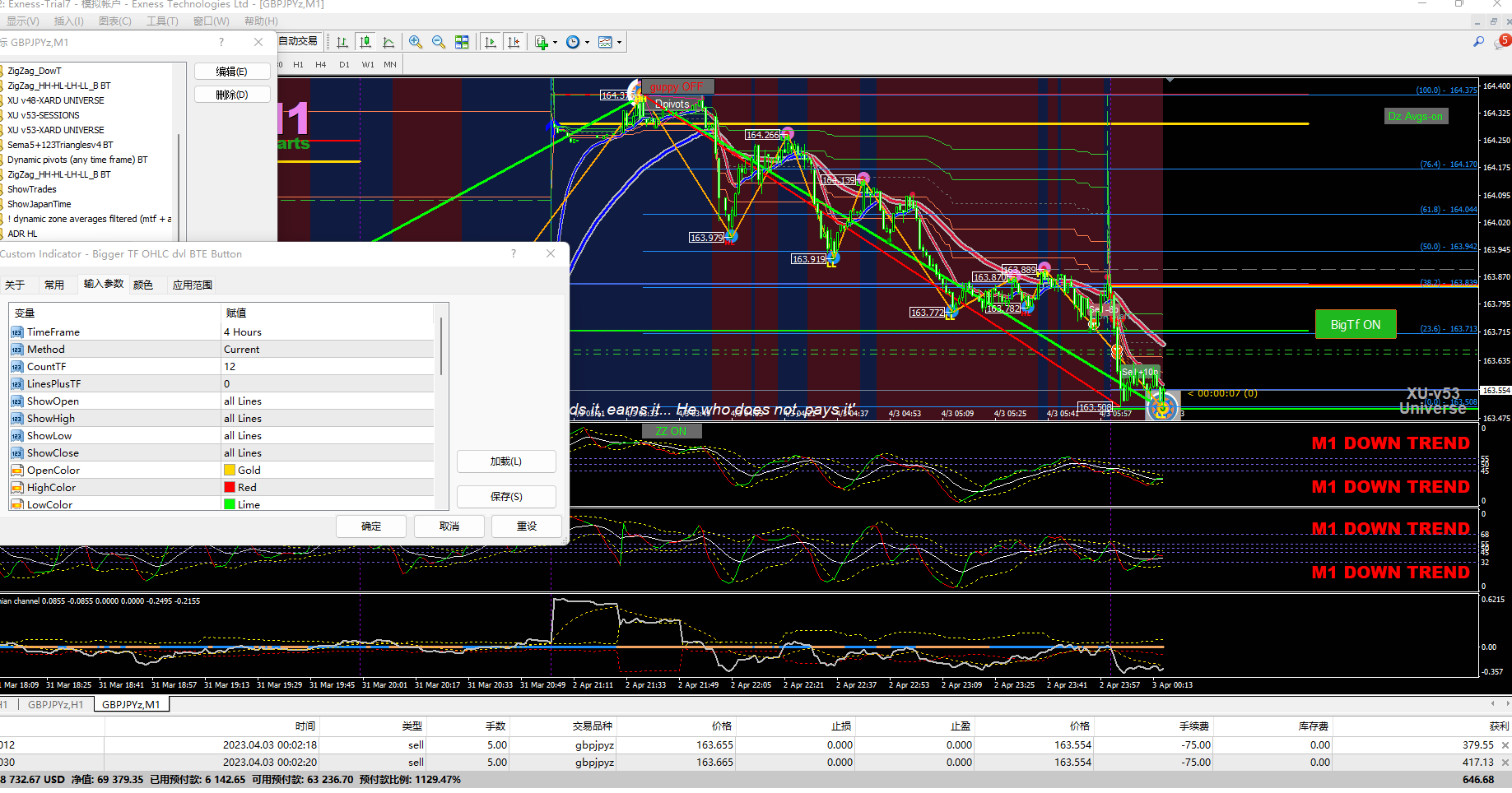Switch to candlestick chart icon
This screenshot has width=1512, height=793.
coord(365,42)
